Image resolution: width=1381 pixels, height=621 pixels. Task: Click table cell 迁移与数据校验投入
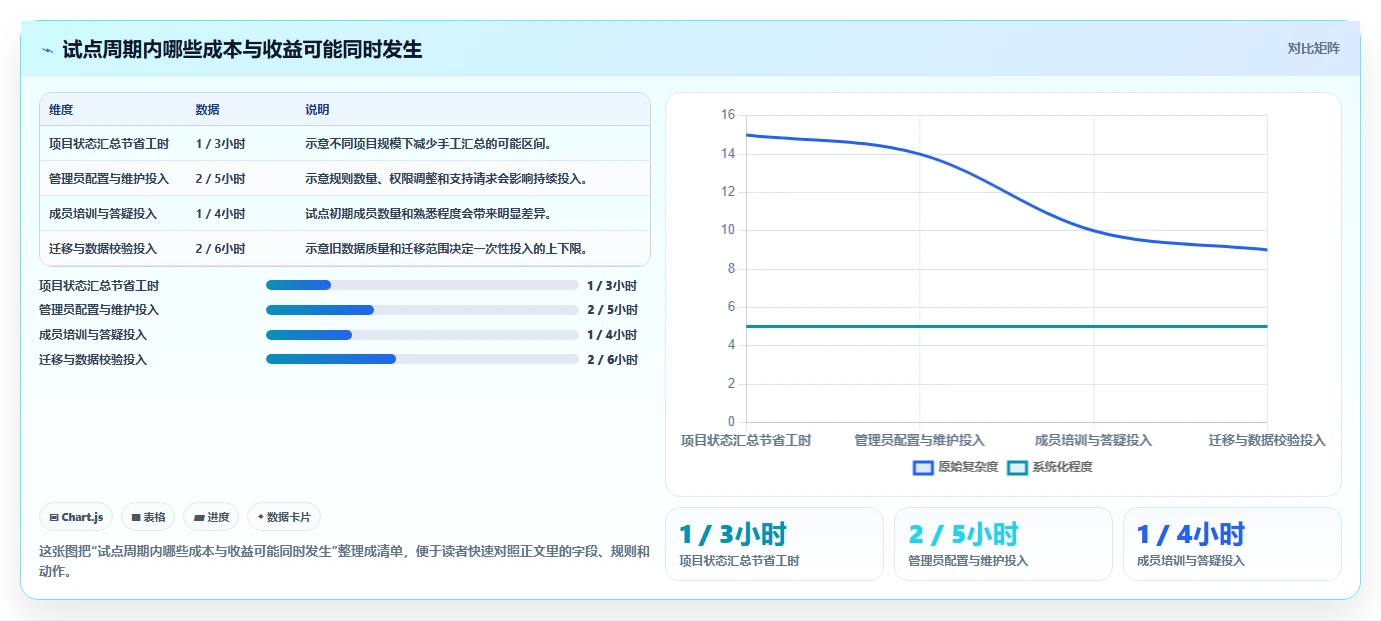[x=103, y=249]
